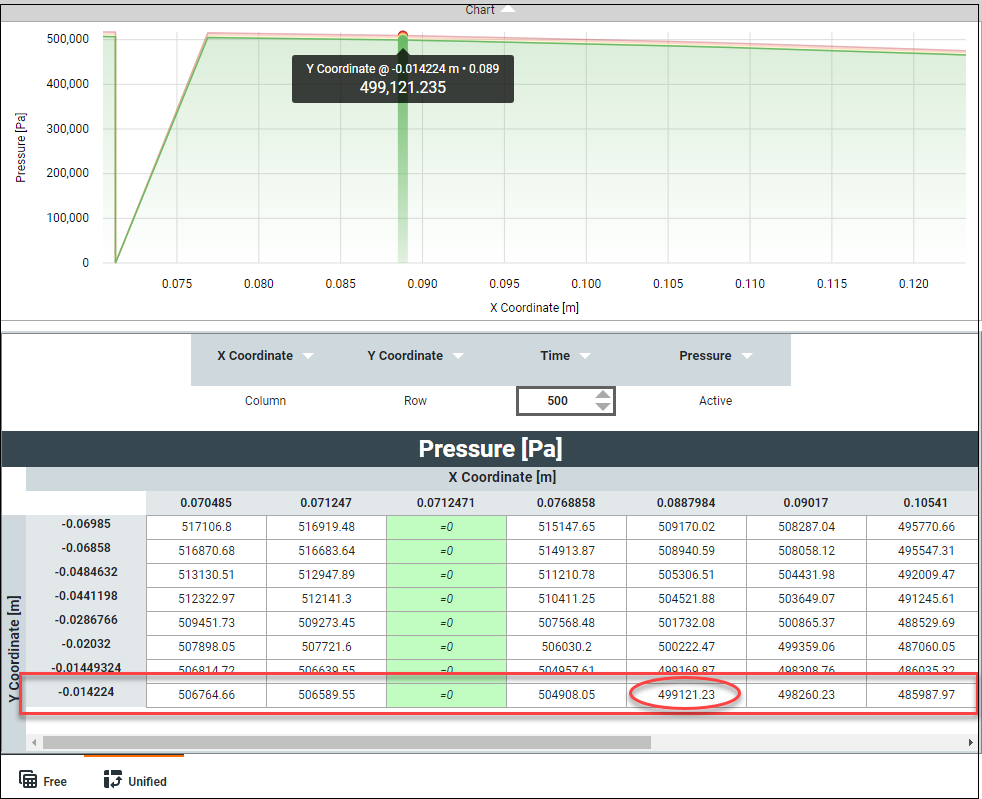Click the red data point on chart

pyautogui.click(x=403, y=36)
